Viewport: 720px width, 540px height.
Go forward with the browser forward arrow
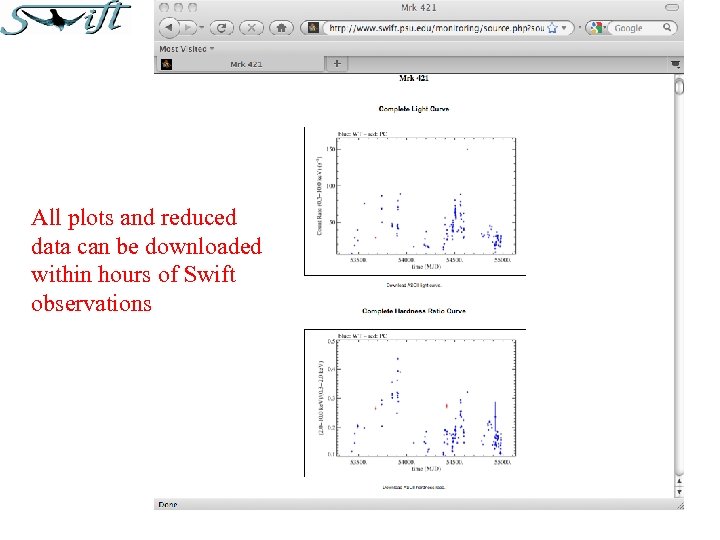(x=188, y=28)
